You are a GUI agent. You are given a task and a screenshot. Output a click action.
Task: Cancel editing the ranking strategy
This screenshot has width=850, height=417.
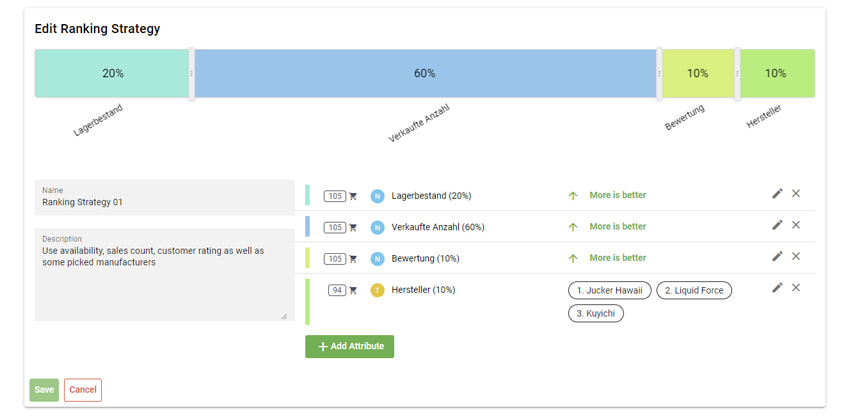point(83,390)
